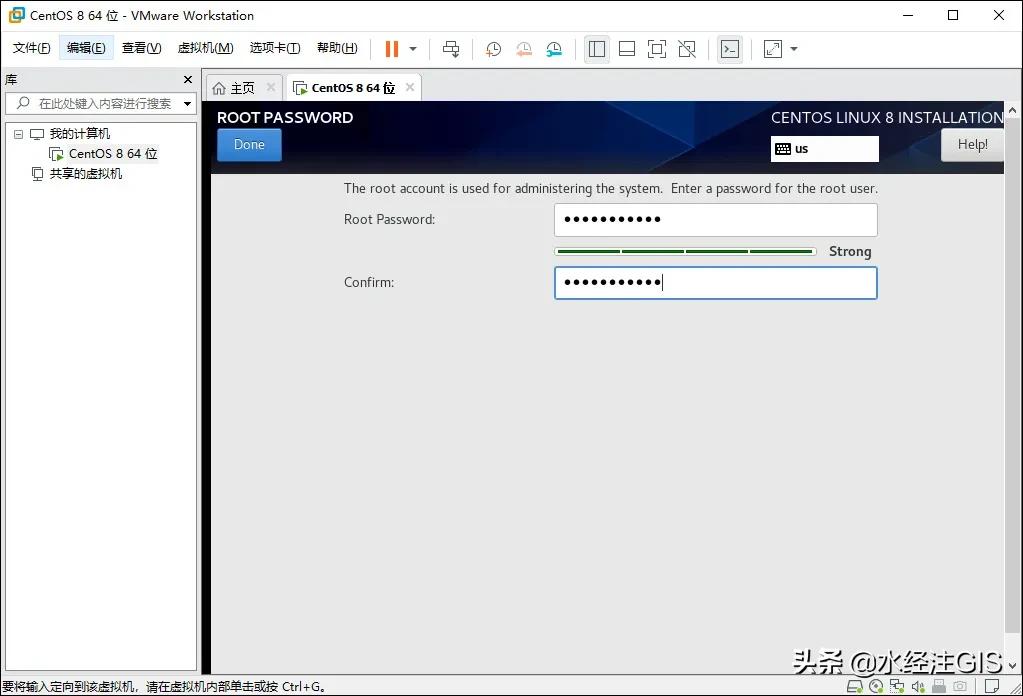Collapse the 我的计算机 tree node
1023x696 pixels.
tap(17, 133)
